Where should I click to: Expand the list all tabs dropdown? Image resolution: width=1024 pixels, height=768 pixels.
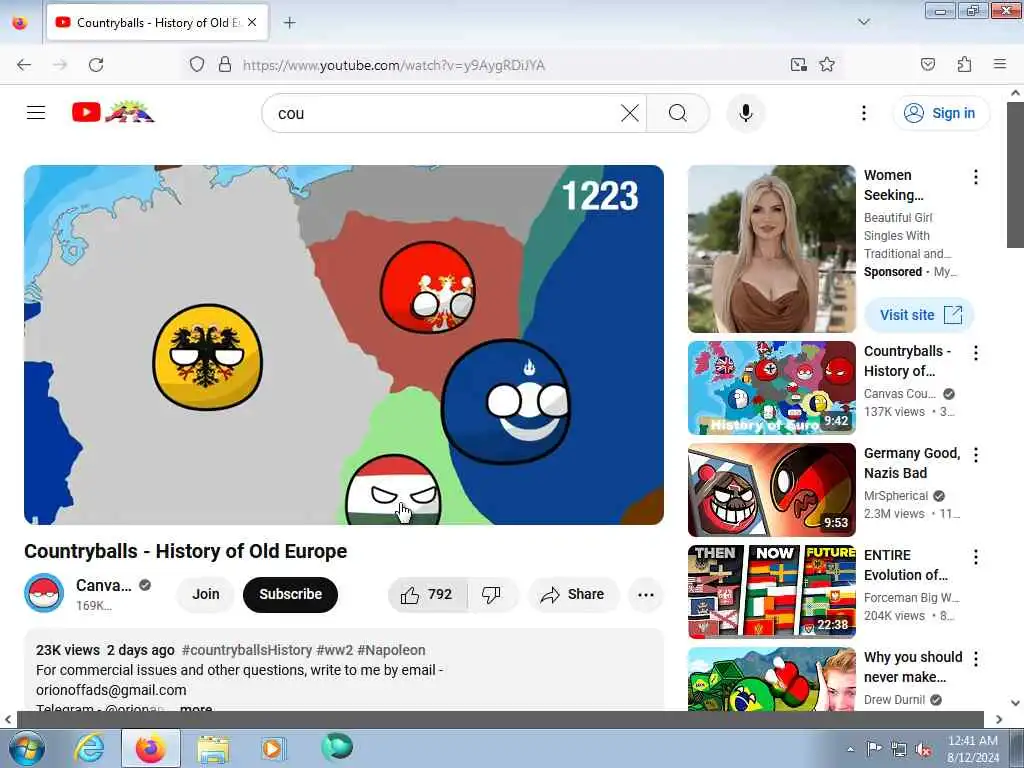point(863,22)
